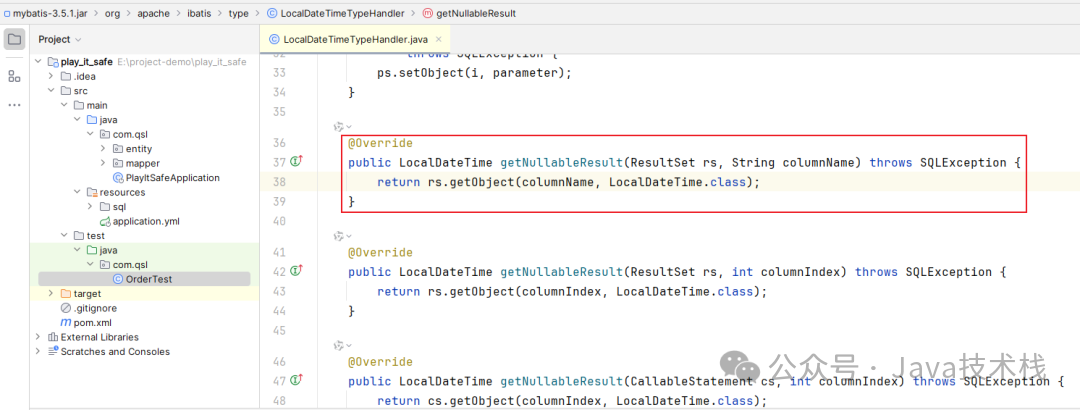The image size is (1080, 410).
Task: Click the PlayItSafeApplication class icon
Action: click(x=118, y=178)
